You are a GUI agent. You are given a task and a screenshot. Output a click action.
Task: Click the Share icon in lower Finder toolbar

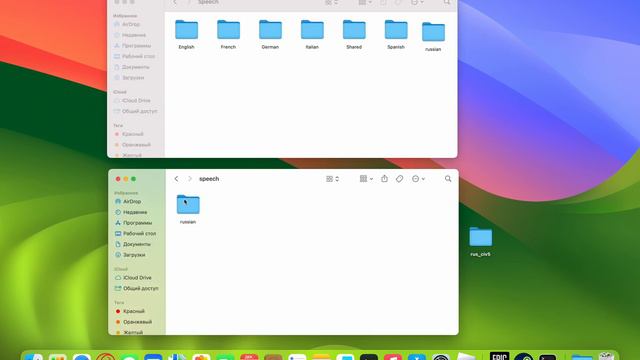[x=384, y=178]
